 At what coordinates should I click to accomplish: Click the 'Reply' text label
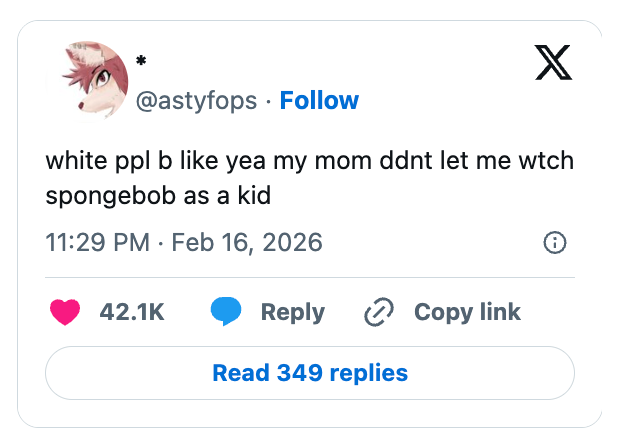(x=292, y=312)
